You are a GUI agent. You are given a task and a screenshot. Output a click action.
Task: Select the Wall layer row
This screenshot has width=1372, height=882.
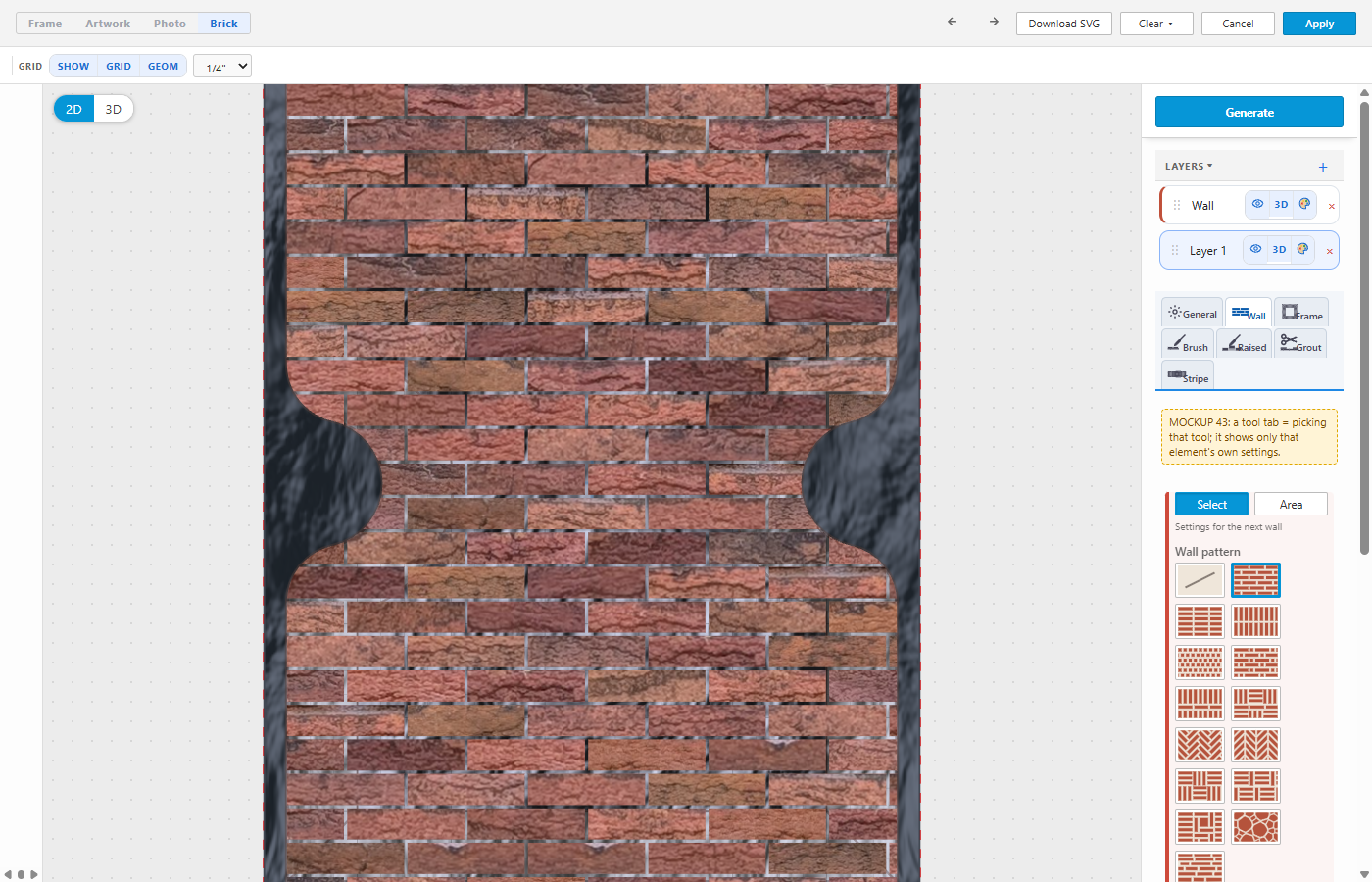coord(1249,205)
